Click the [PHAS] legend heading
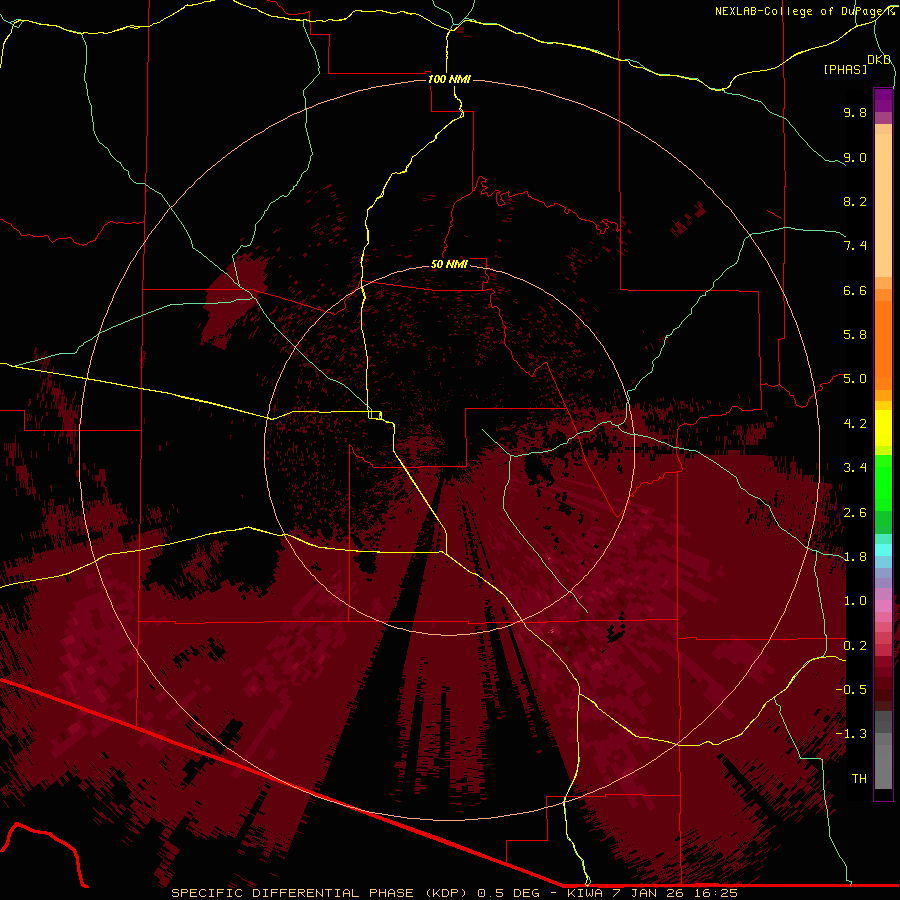 [845, 69]
